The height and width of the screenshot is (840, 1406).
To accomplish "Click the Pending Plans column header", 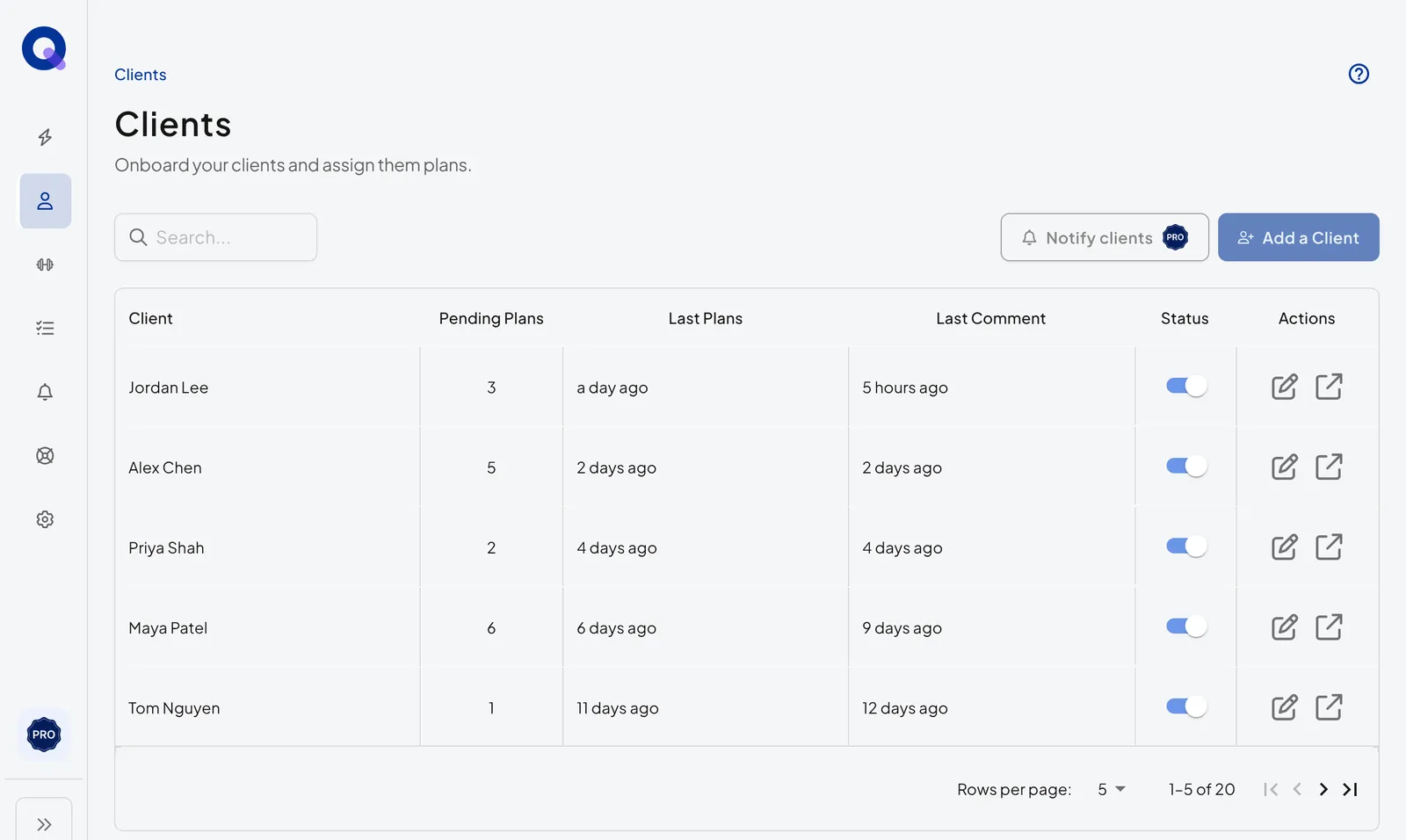I will coord(491,318).
